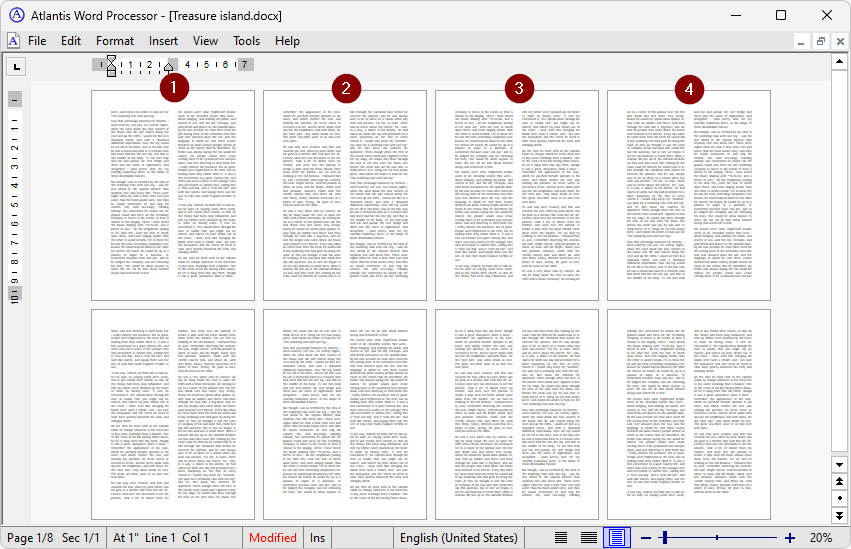Click the document icon left of File menu

[x=13, y=41]
